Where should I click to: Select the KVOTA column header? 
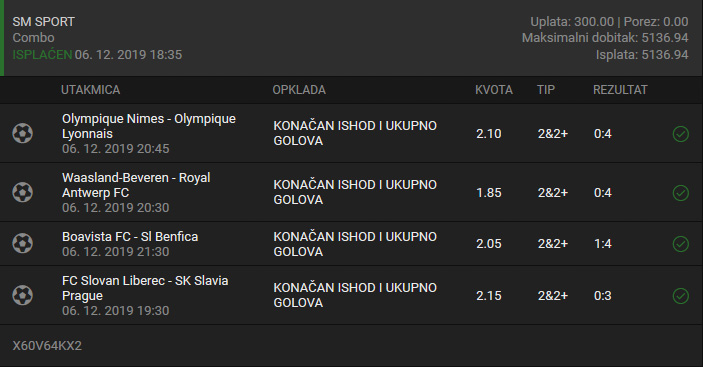[x=494, y=90]
